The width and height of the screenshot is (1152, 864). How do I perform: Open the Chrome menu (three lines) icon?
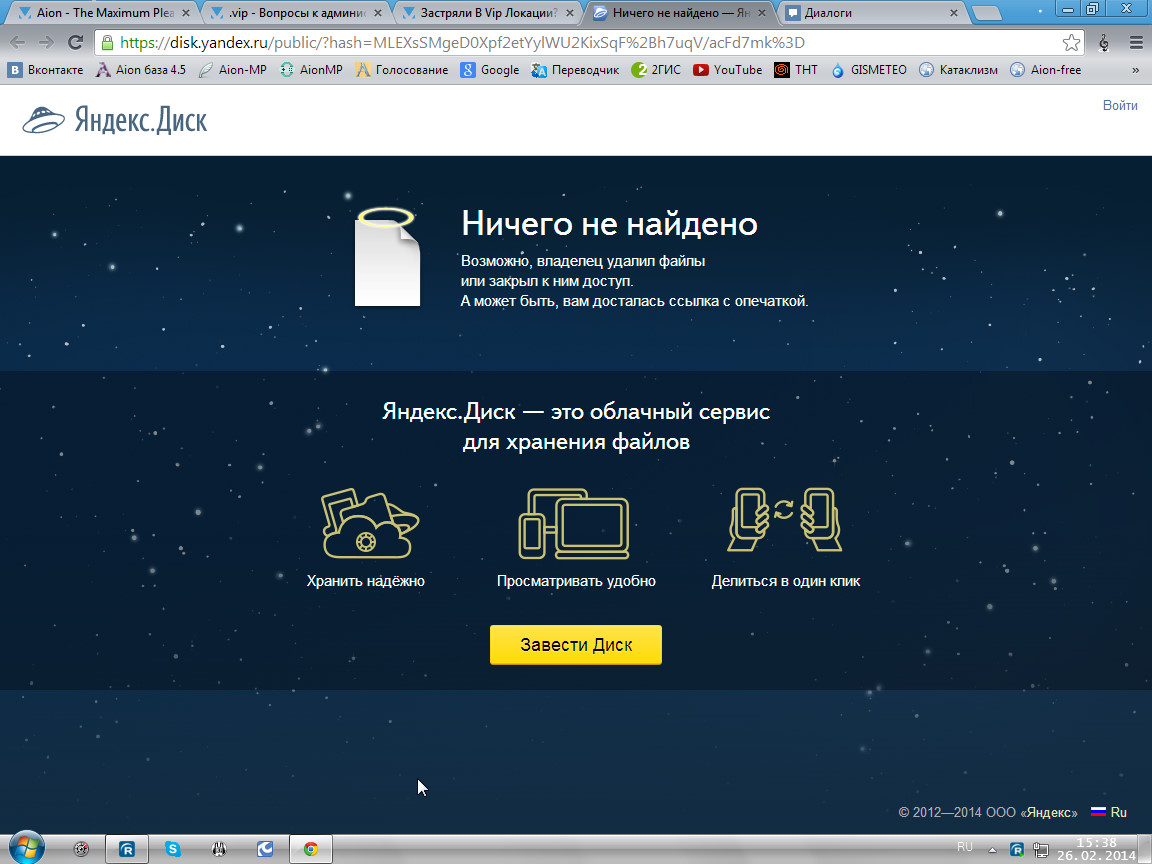1136,43
